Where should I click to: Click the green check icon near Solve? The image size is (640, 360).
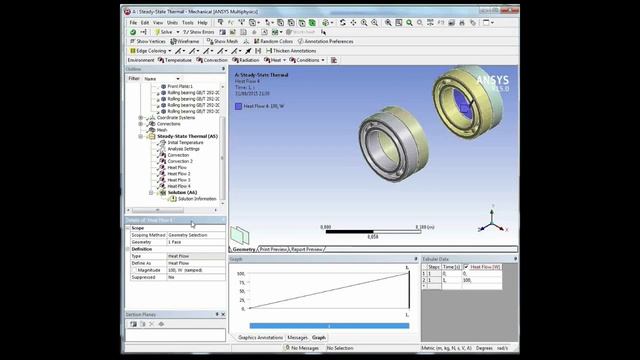click(x=133, y=32)
